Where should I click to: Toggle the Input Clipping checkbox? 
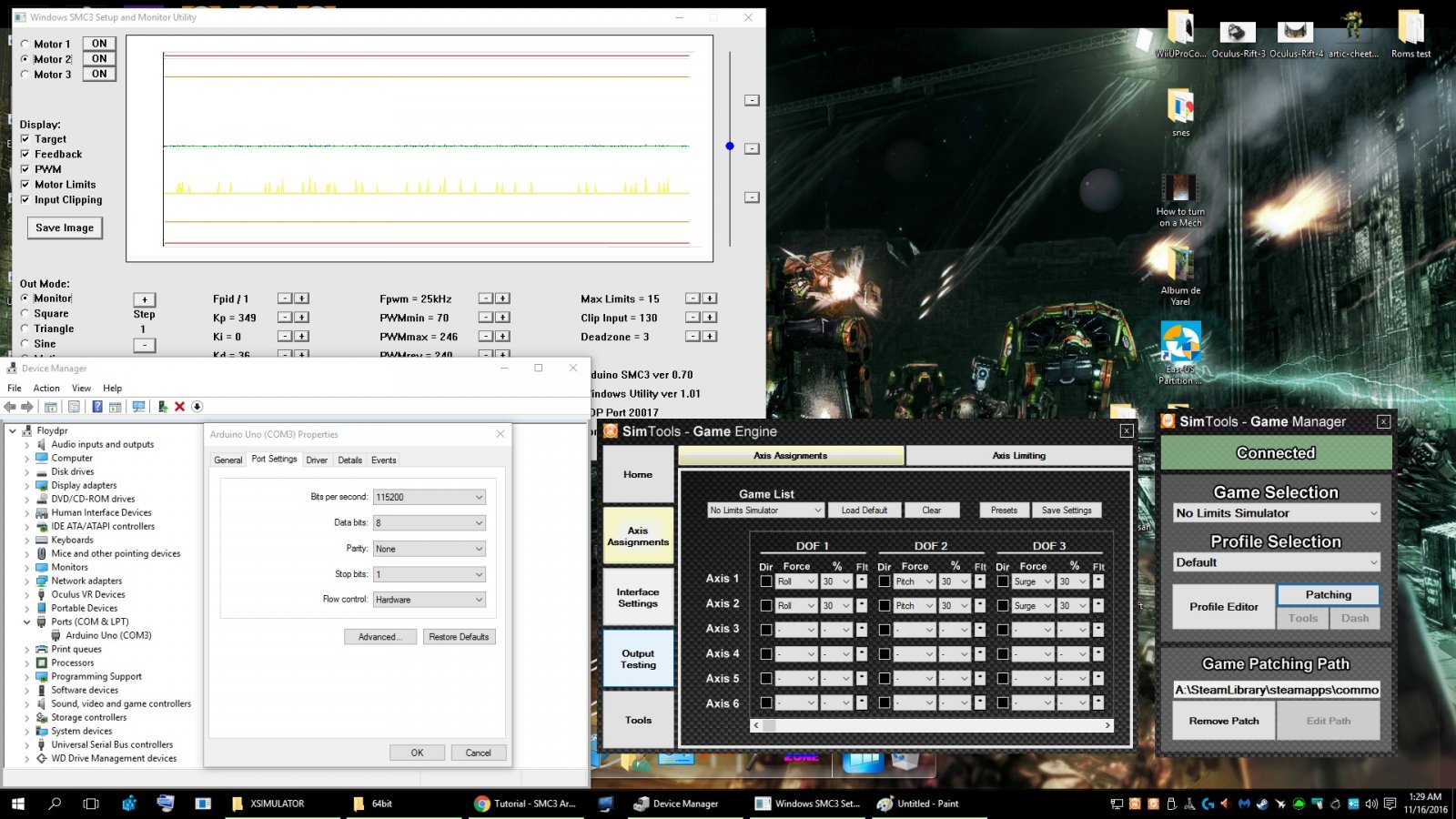(25, 199)
